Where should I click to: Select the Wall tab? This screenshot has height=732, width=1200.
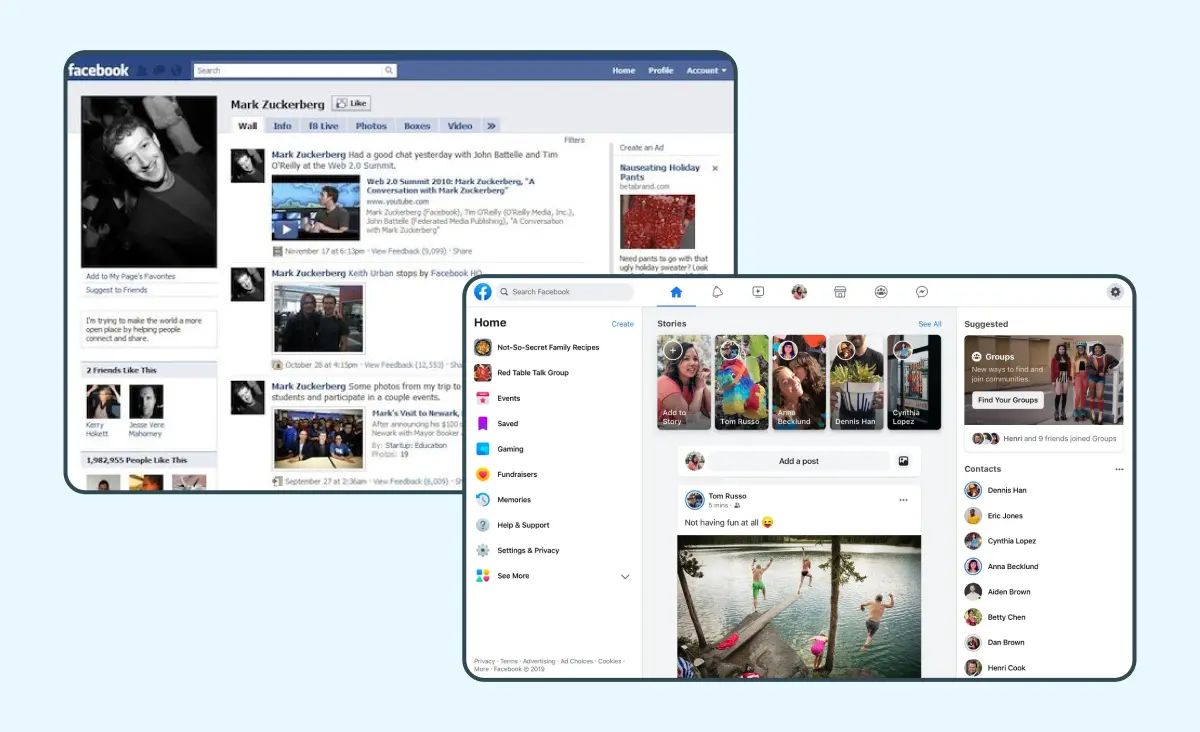248,126
